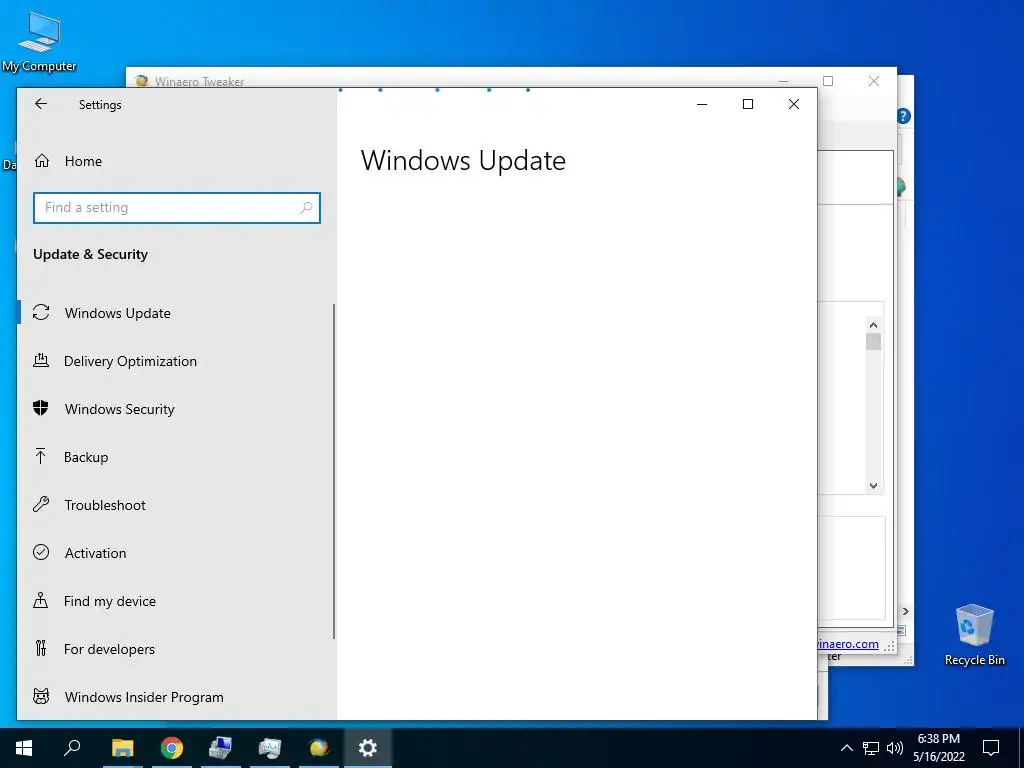Maximize the Winaero Tweaker window
1024x768 pixels.
tap(828, 81)
